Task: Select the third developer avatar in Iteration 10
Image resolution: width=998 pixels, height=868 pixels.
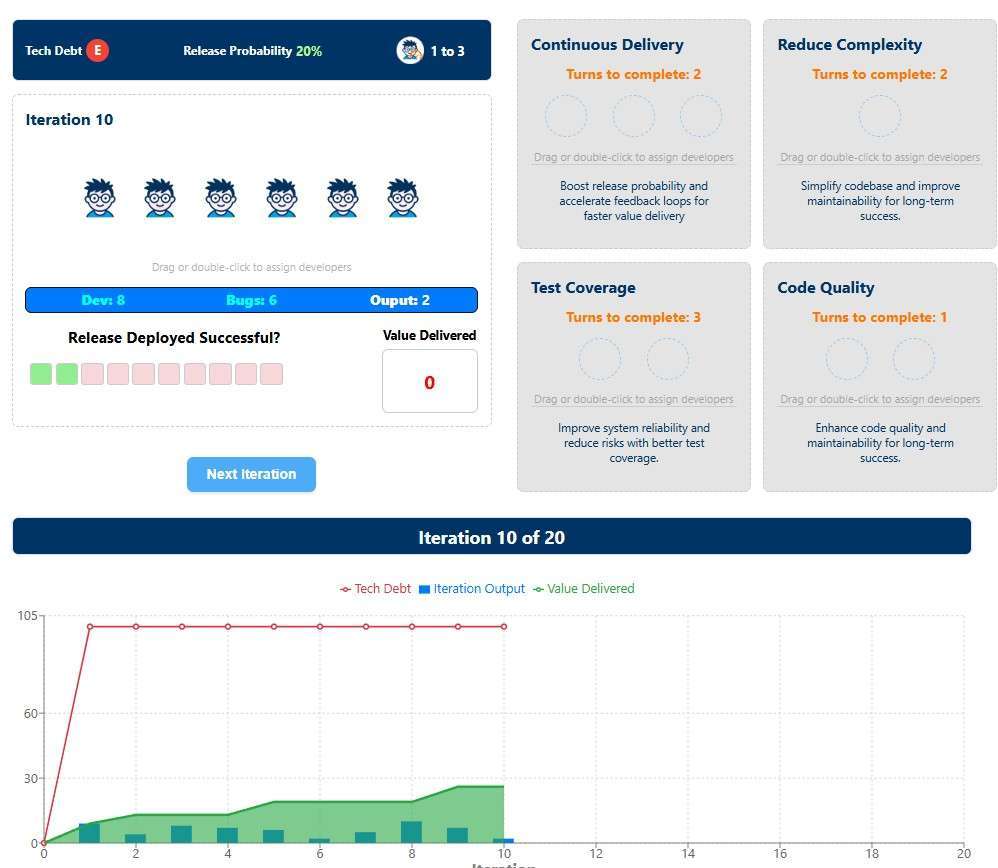Action: click(221, 198)
